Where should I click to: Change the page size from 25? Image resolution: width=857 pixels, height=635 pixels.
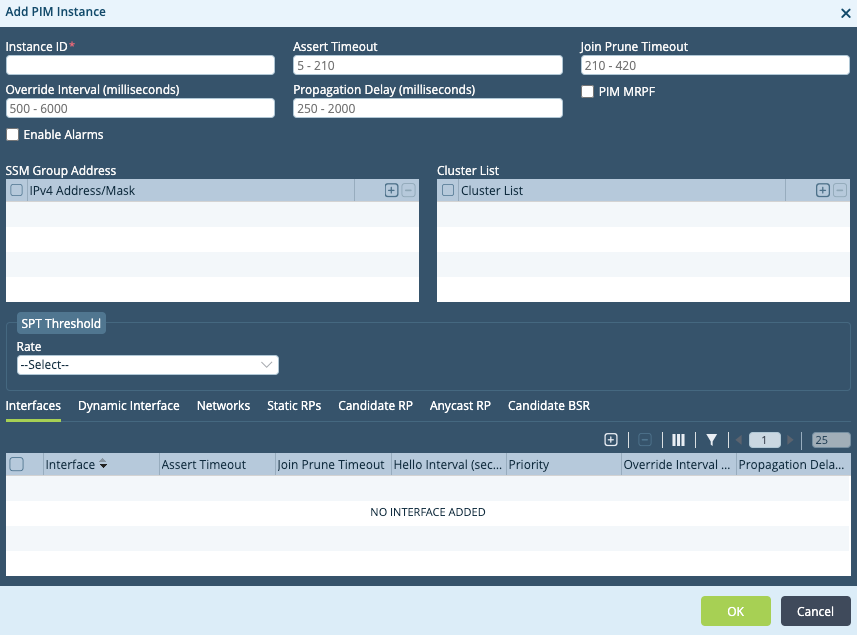(825, 439)
